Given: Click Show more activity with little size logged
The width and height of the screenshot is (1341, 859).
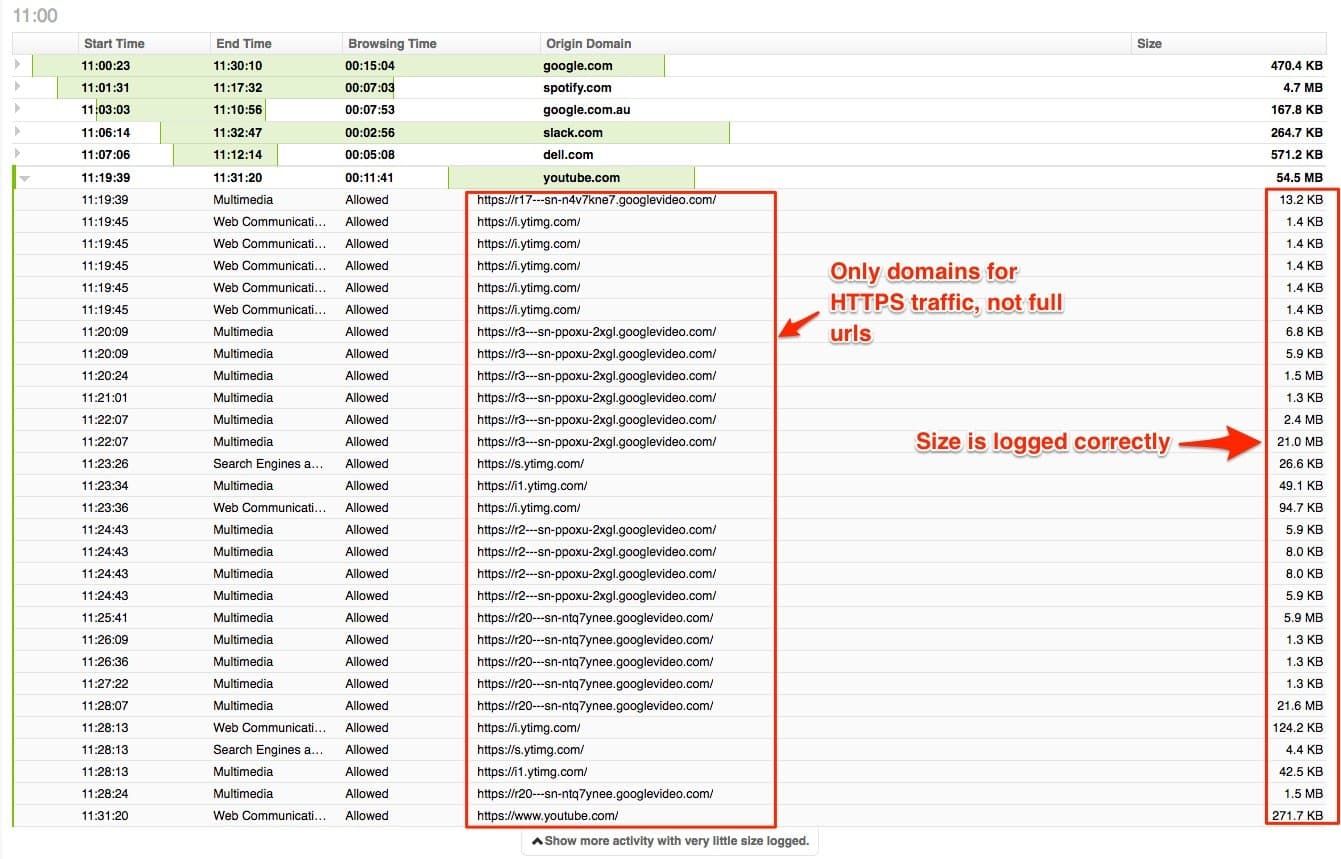Looking at the screenshot, I should pos(669,841).
